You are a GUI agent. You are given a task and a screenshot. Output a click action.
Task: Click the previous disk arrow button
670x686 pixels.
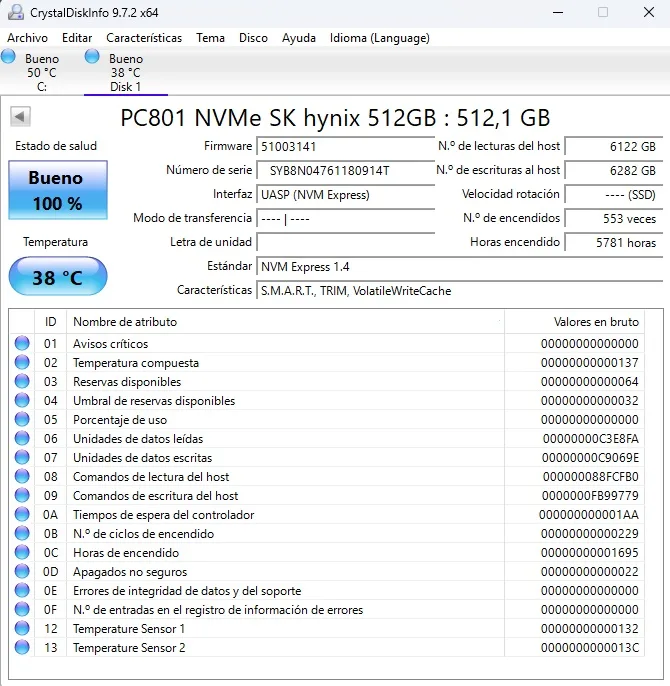20,116
